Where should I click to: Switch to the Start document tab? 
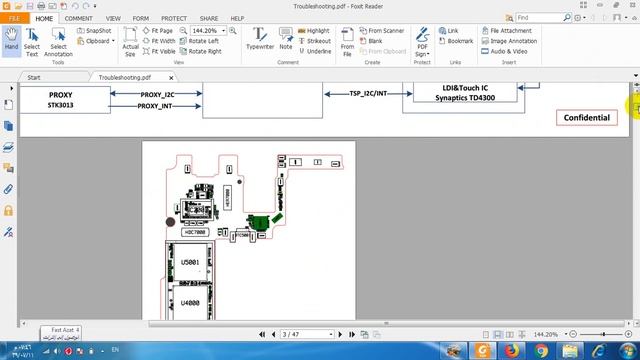pyautogui.click(x=34, y=77)
